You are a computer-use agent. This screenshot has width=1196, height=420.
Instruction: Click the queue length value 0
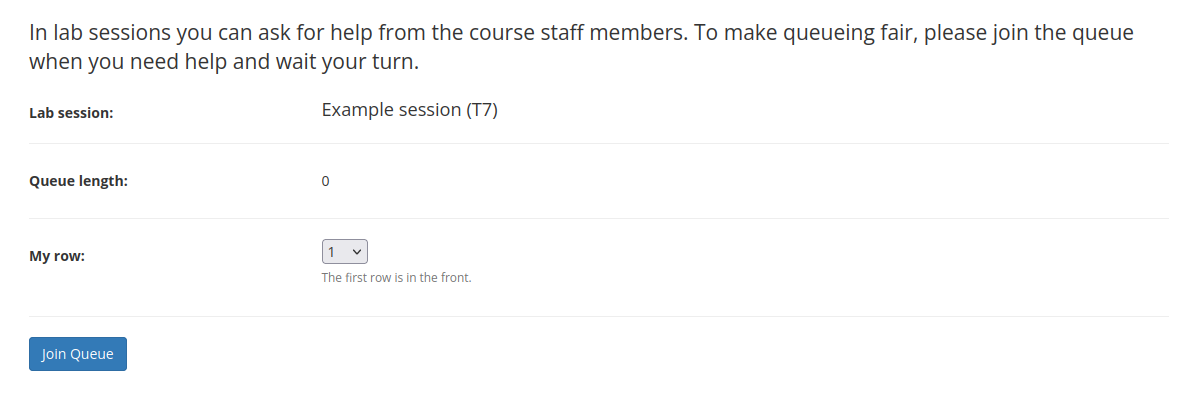[326, 181]
